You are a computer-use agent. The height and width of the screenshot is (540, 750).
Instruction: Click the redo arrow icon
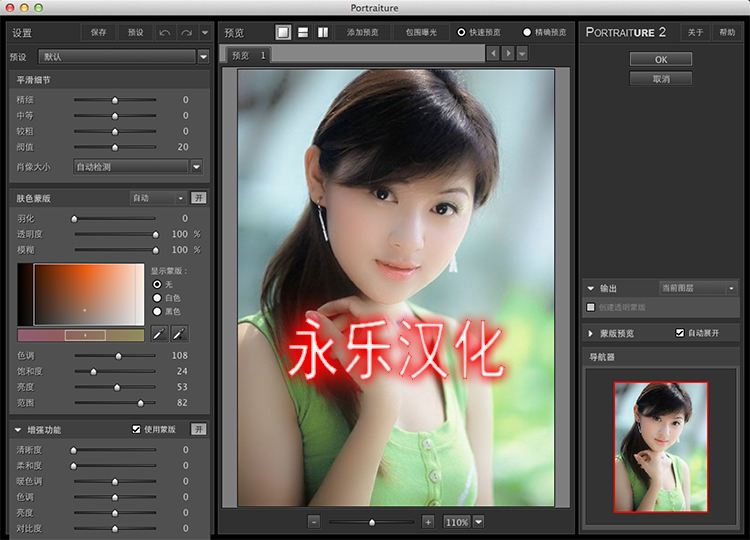click(x=186, y=33)
